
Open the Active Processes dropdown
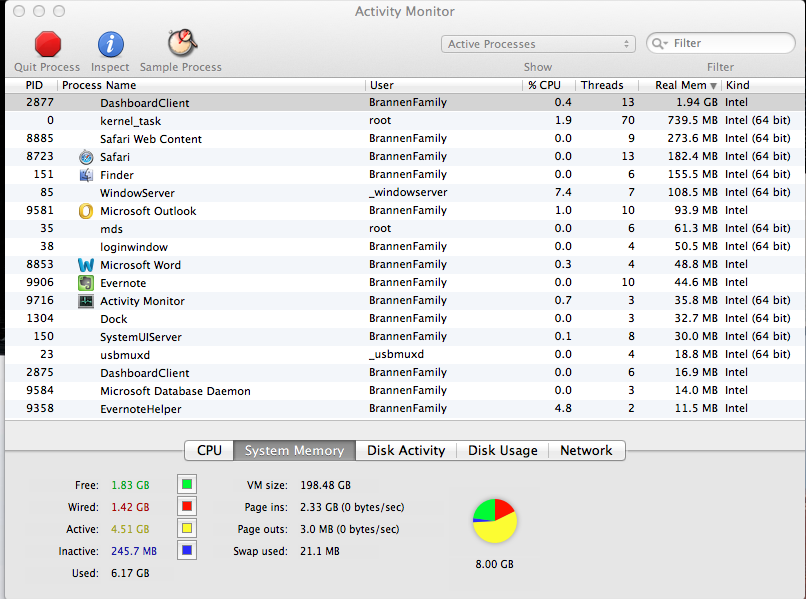(x=538, y=44)
